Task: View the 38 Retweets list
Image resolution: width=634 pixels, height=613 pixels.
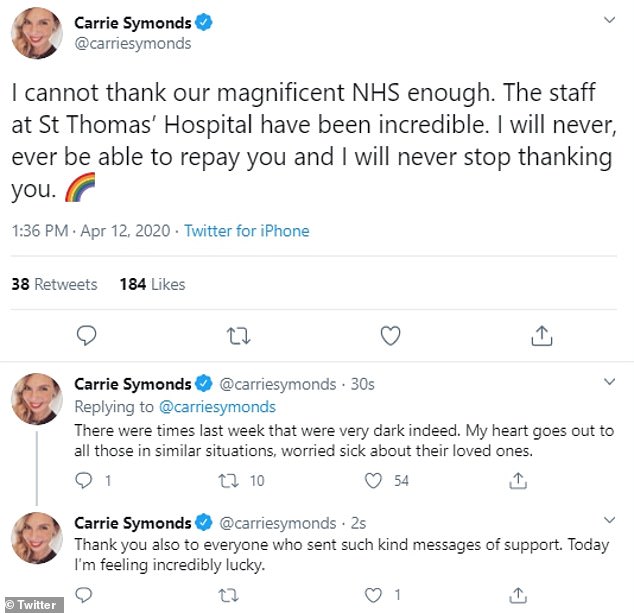Action: [54, 284]
